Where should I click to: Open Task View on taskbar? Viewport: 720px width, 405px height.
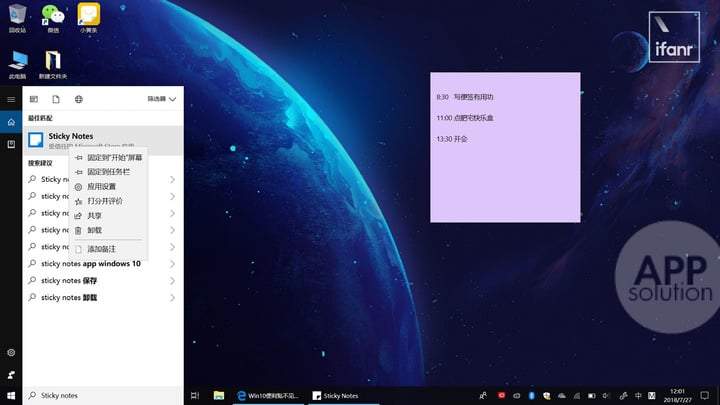(195, 395)
